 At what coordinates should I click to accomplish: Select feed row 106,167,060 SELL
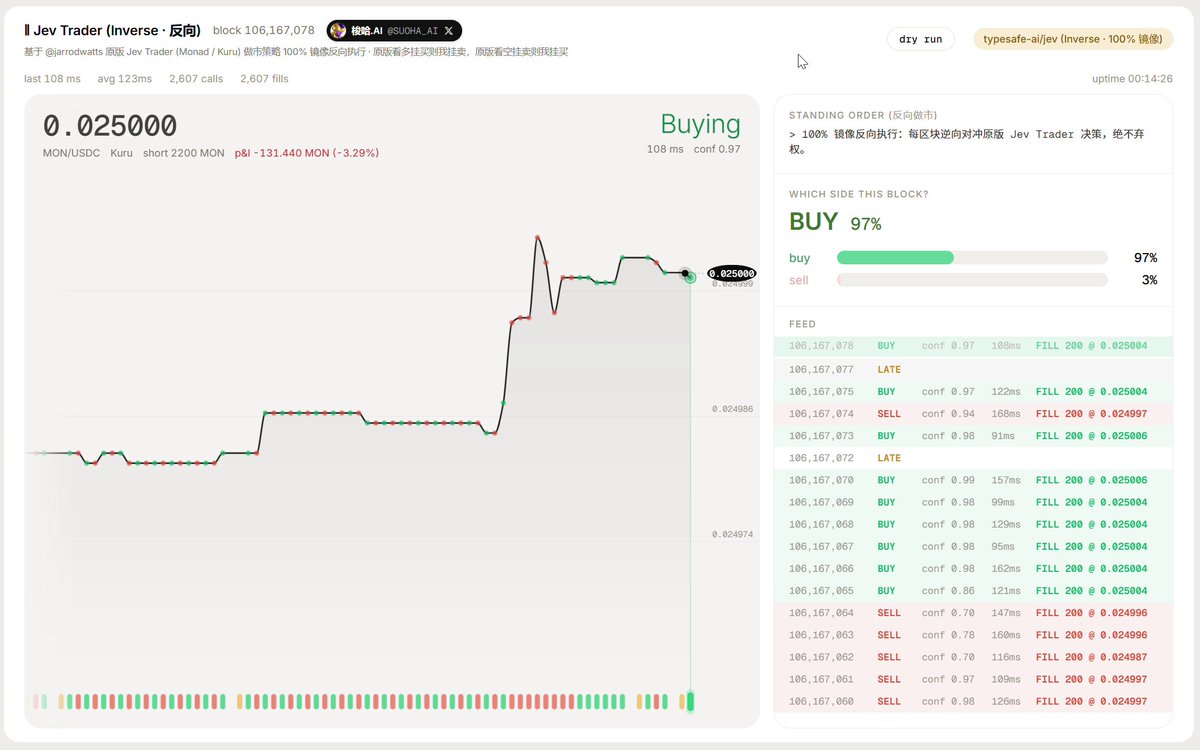pyautogui.click(x=973, y=701)
